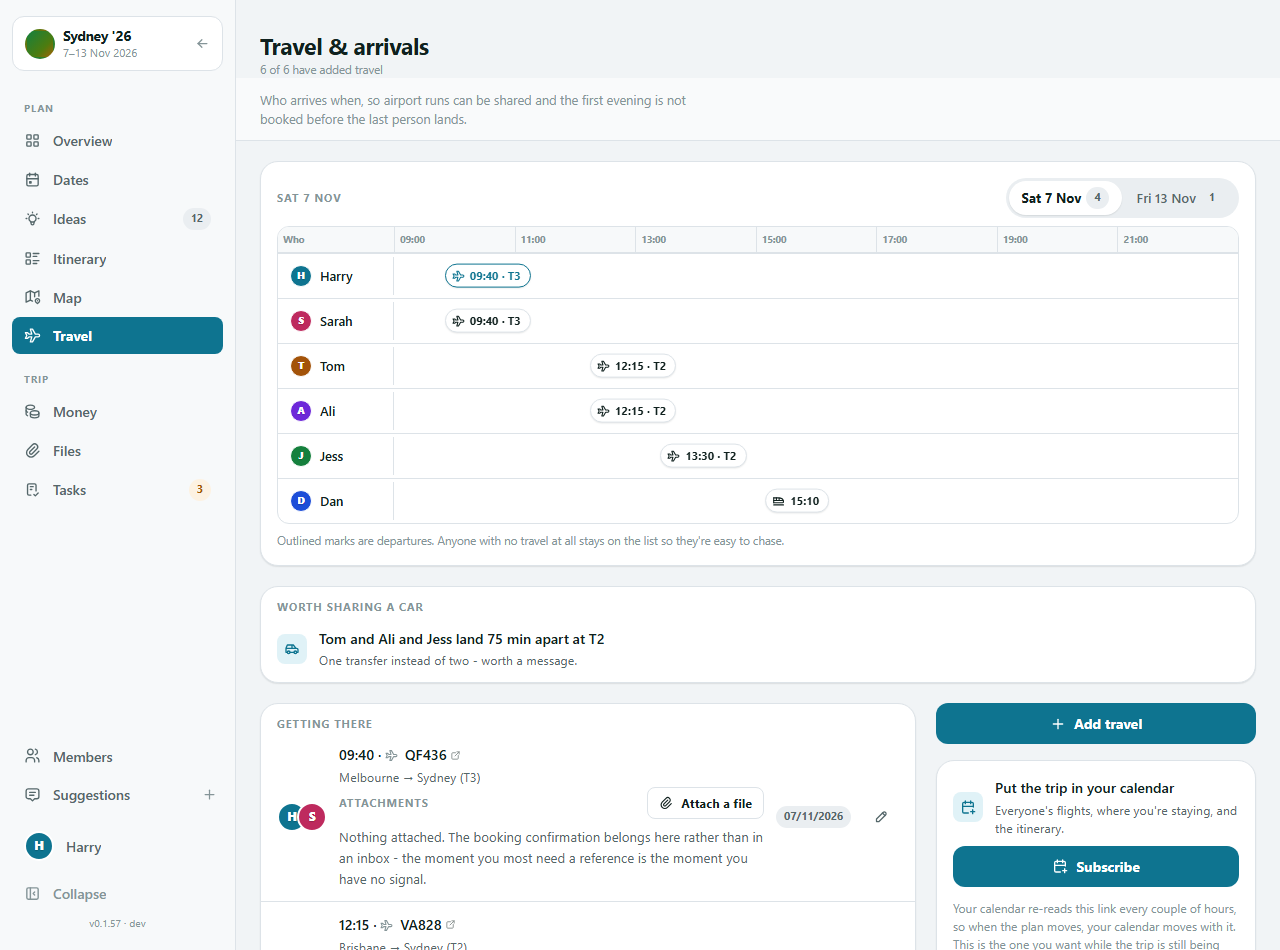Click the Sydney '26 trip avatar
1280x950 pixels.
(40, 44)
